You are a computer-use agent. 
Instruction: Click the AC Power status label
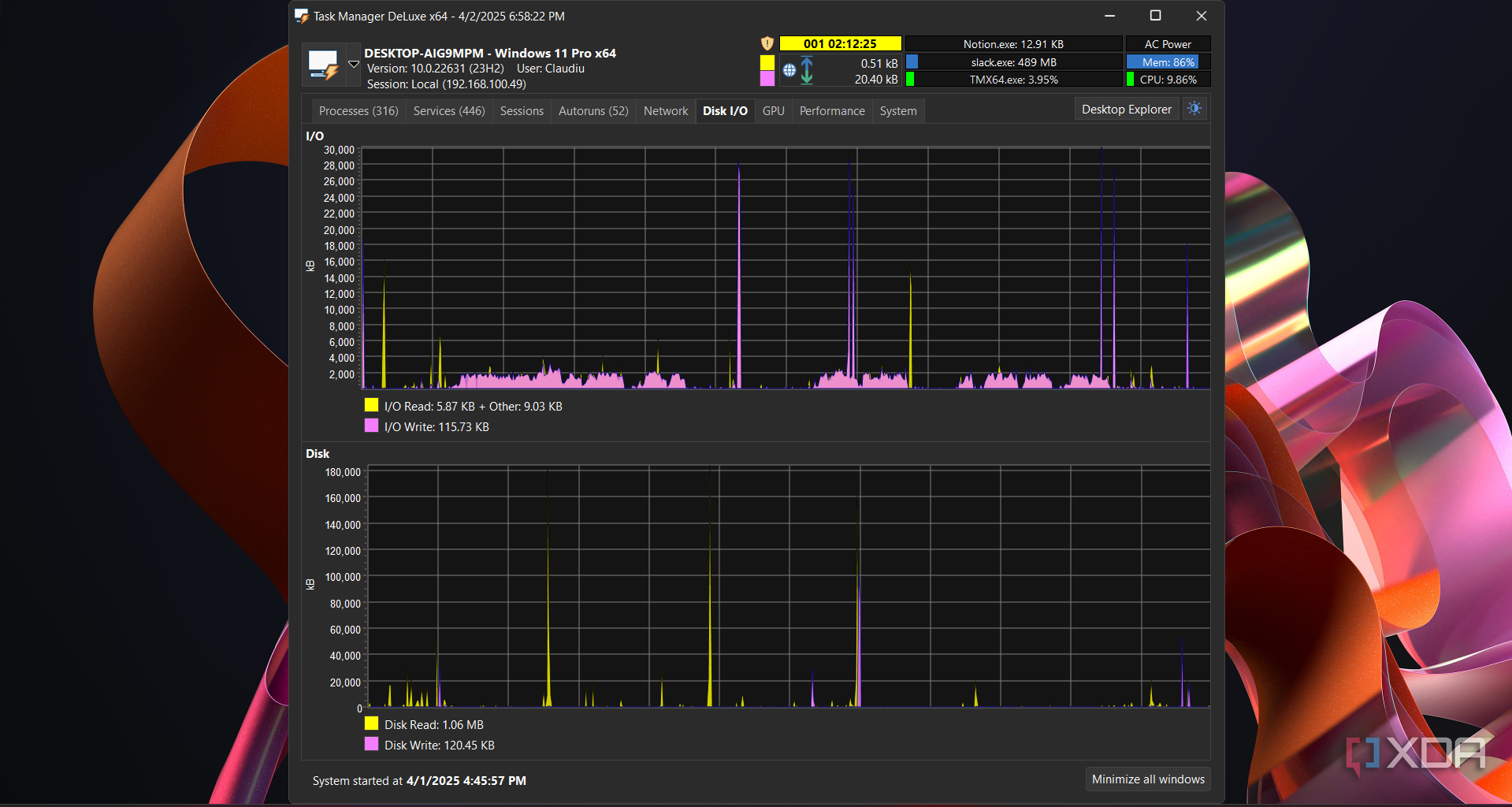pyautogui.click(x=1168, y=44)
